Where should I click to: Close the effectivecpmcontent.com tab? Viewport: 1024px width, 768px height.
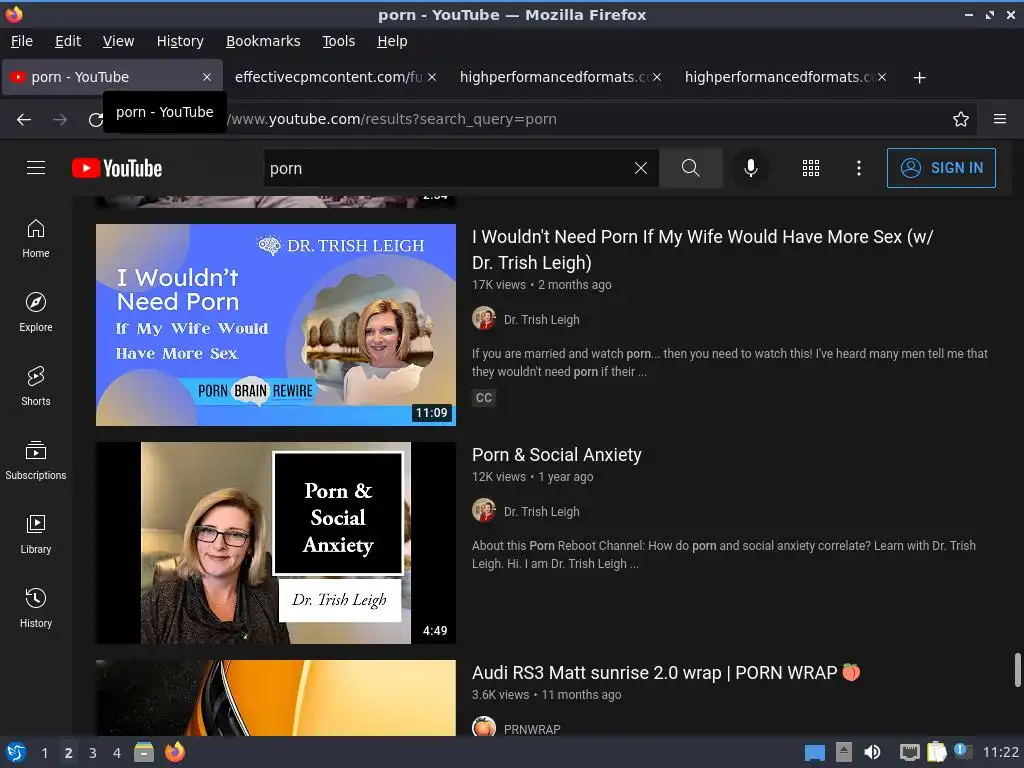pyautogui.click(x=432, y=77)
